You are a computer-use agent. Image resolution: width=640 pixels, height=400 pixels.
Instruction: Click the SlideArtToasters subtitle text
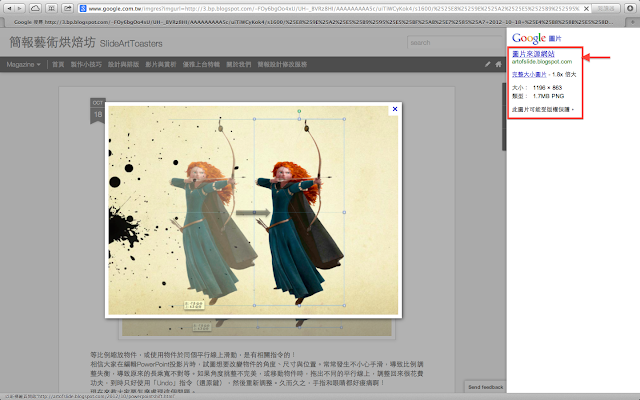(x=131, y=43)
